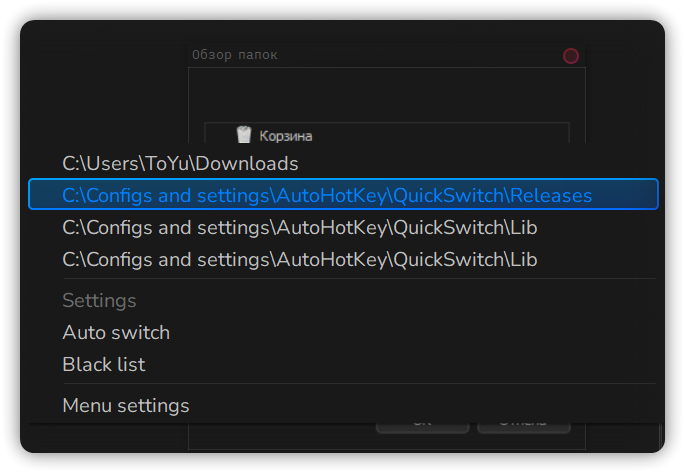Click the greyed-out Settings header
The height and width of the screenshot is (473, 685).
[99, 300]
